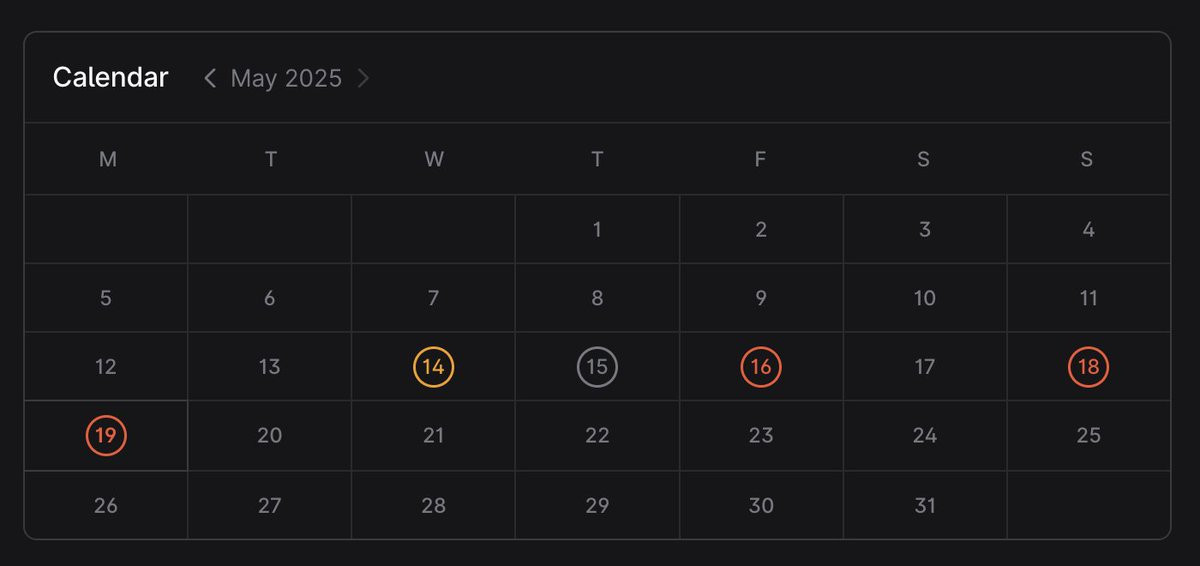Go to previous month with left chevron

(210, 78)
